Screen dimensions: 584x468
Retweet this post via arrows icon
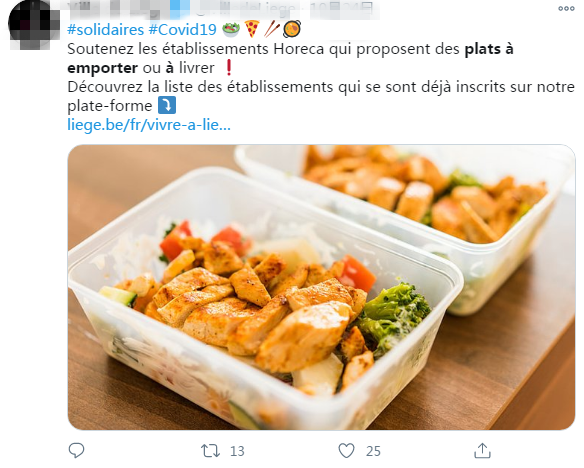pos(210,451)
